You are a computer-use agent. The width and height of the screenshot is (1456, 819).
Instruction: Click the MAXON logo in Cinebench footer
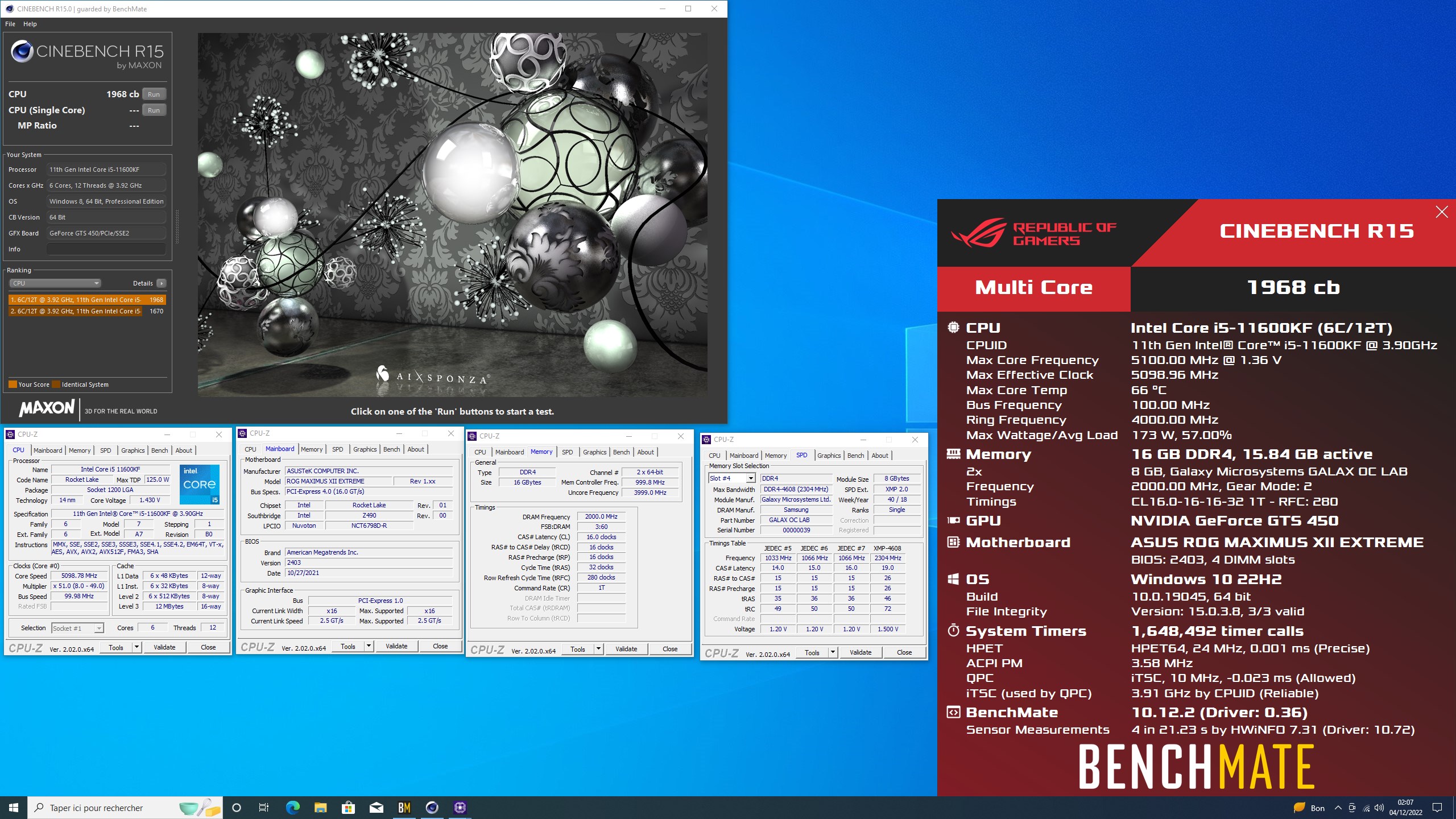point(47,408)
